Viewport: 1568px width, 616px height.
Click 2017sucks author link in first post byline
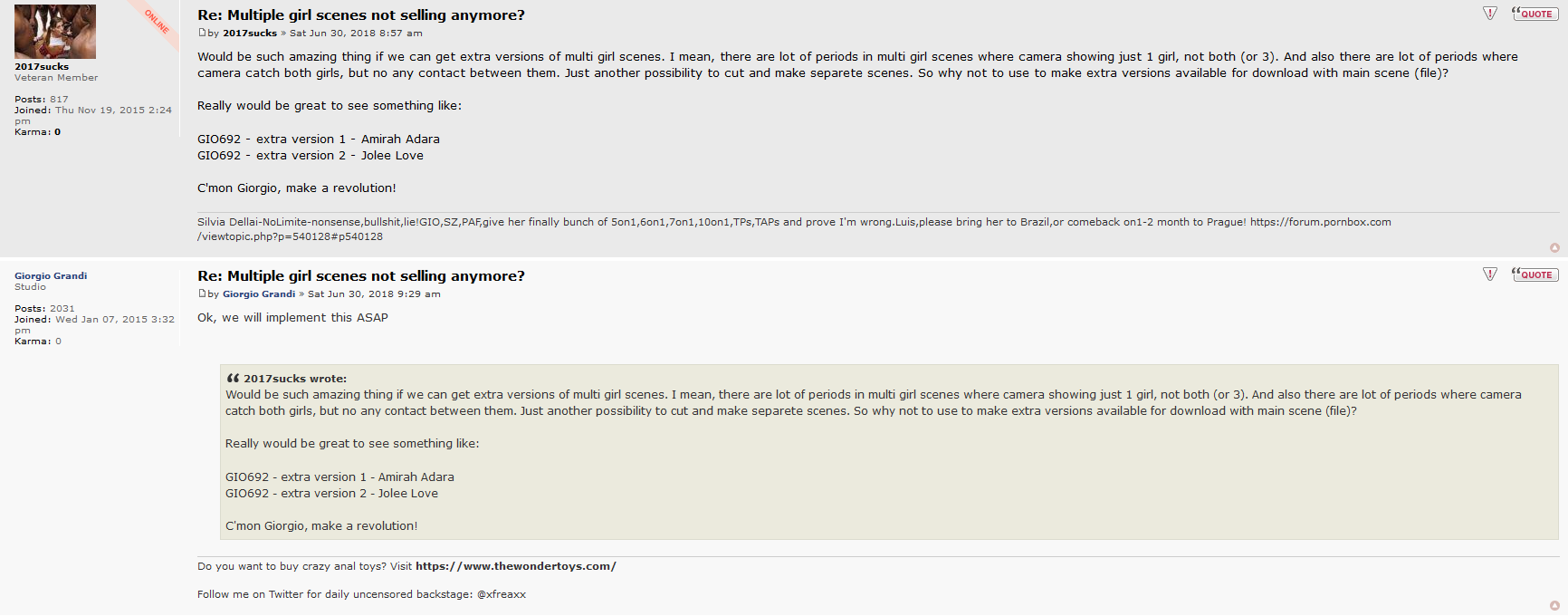click(x=250, y=34)
